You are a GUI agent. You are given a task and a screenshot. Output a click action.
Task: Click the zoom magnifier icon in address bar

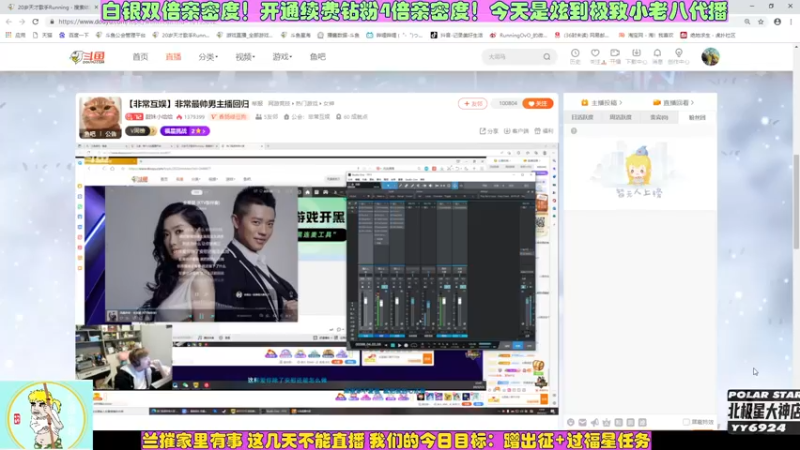747,22
